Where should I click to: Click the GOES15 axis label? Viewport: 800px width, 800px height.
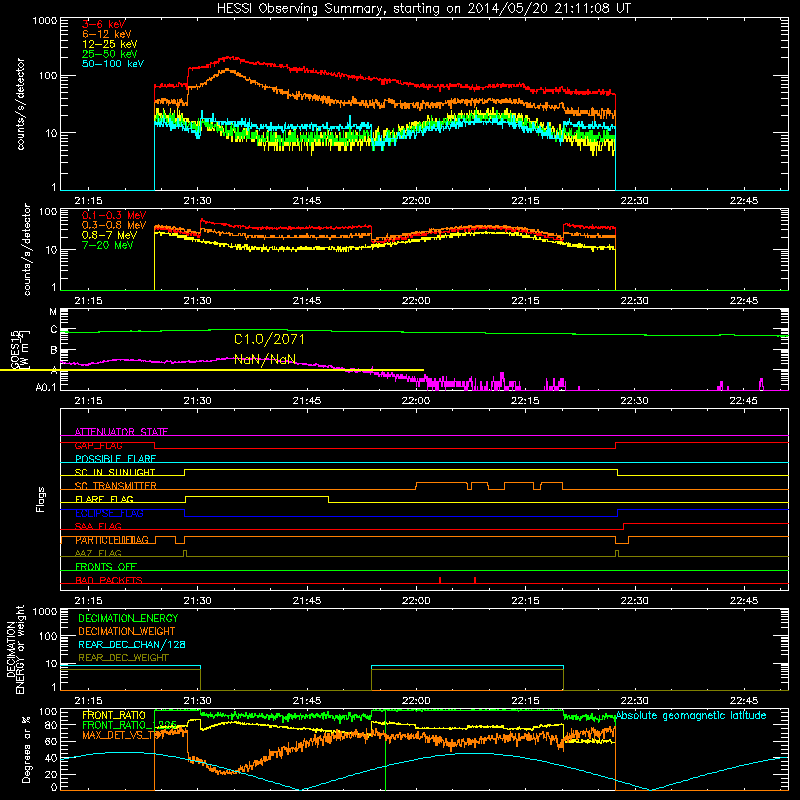[15, 351]
